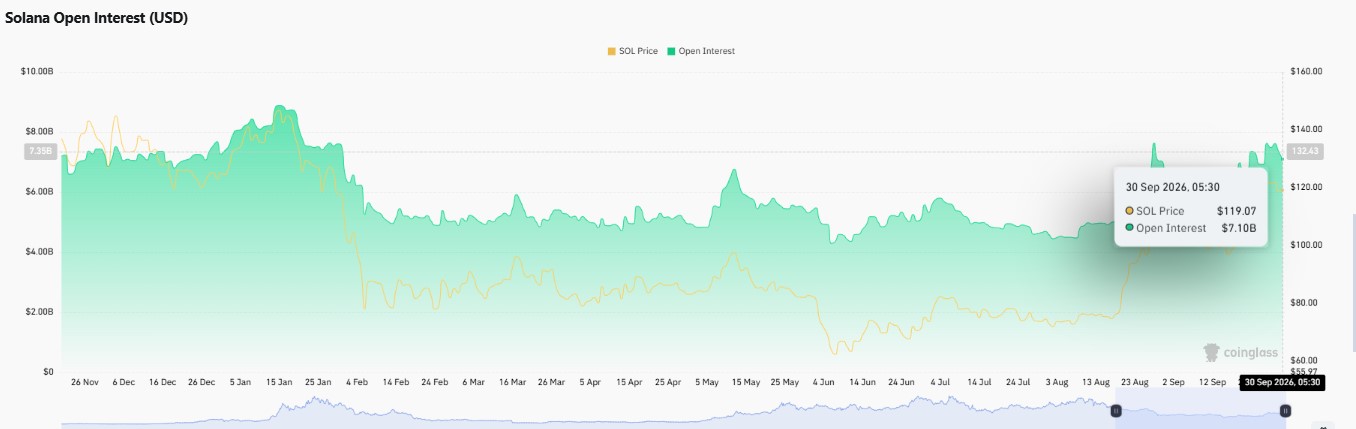Grab the left range-slider handle

1117,410
